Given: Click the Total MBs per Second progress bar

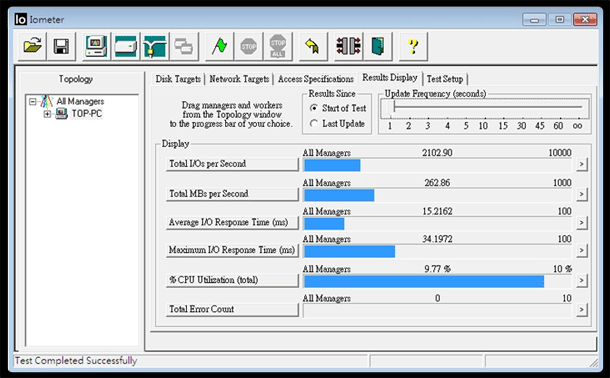Looking at the screenshot, I should (437, 195).
